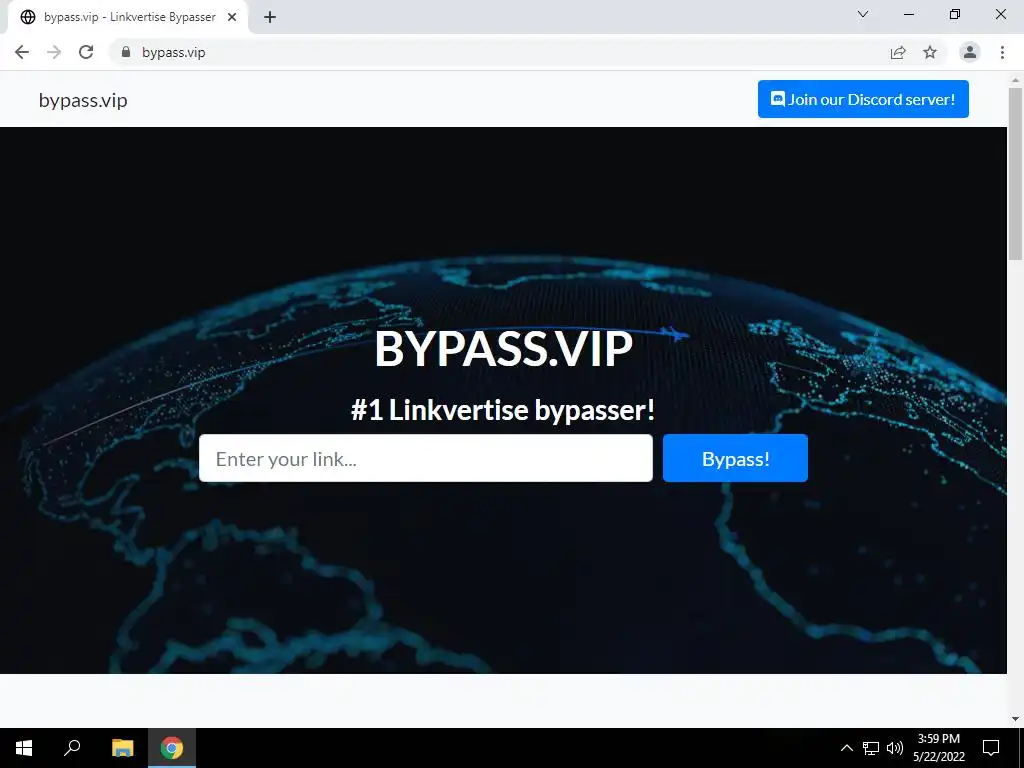Open Windows taskbar search
1024x768 pixels.
[x=72, y=748]
